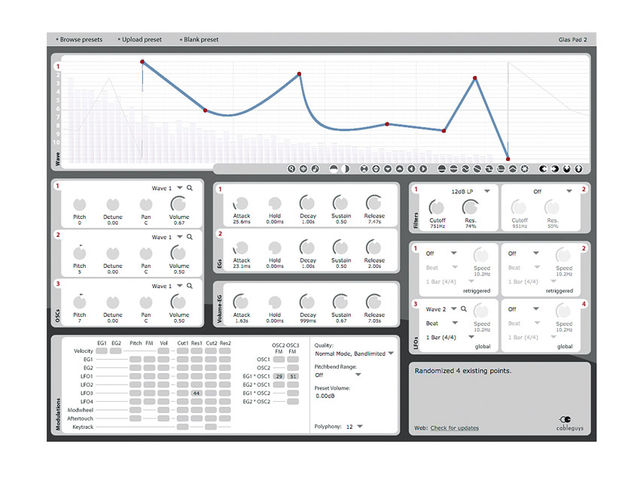Click Upload preset

(x=140, y=40)
